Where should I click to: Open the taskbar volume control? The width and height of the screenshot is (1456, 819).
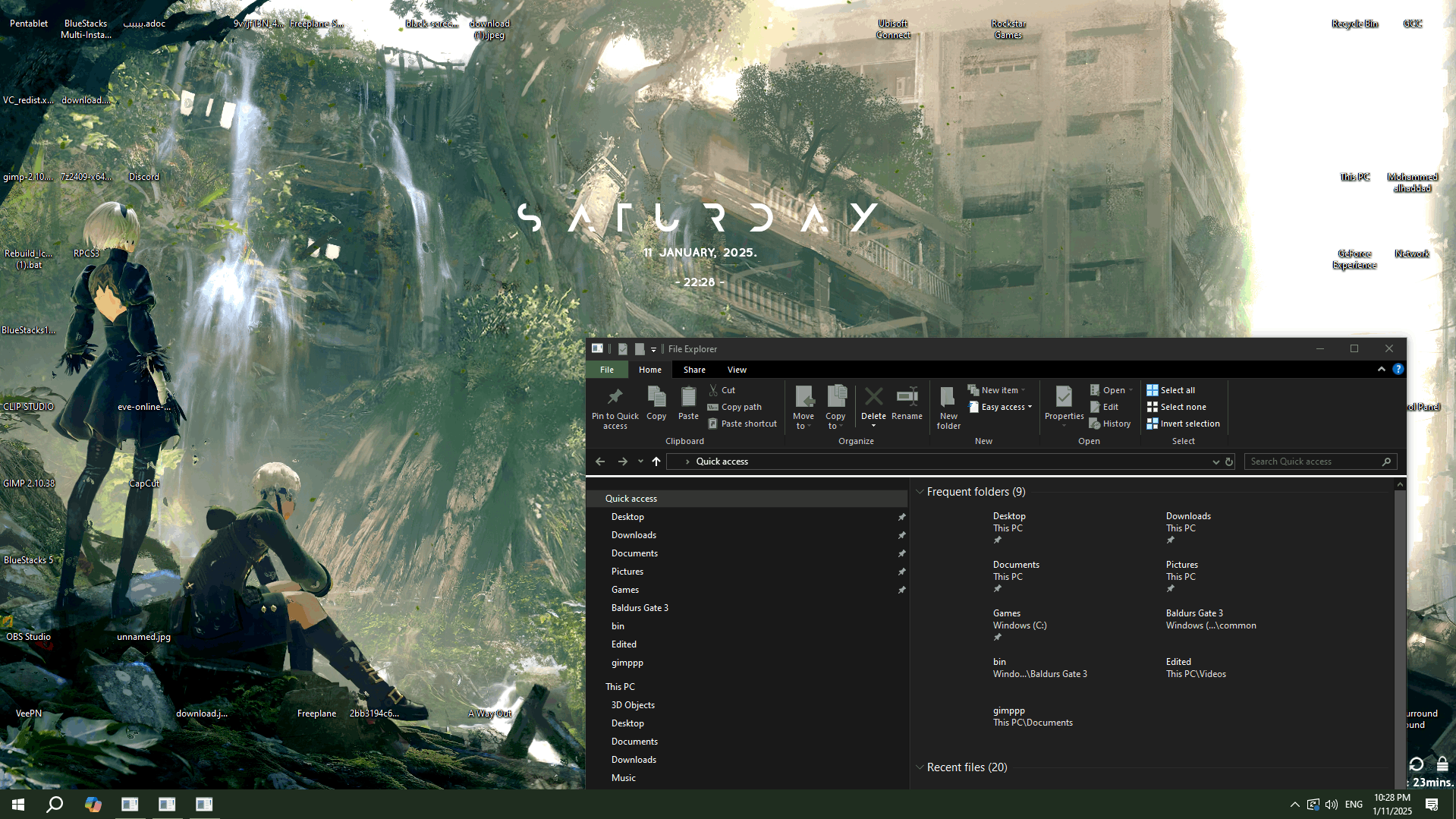pos(1332,805)
